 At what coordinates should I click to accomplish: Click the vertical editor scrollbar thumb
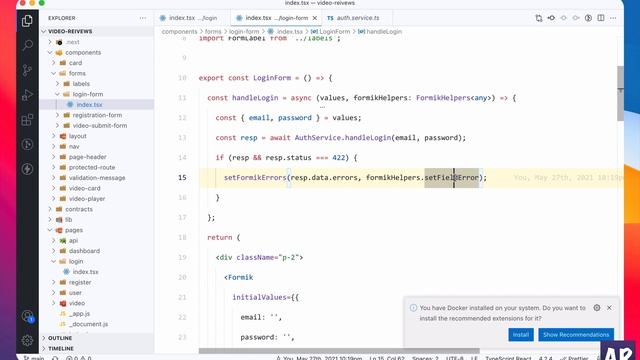(620, 93)
